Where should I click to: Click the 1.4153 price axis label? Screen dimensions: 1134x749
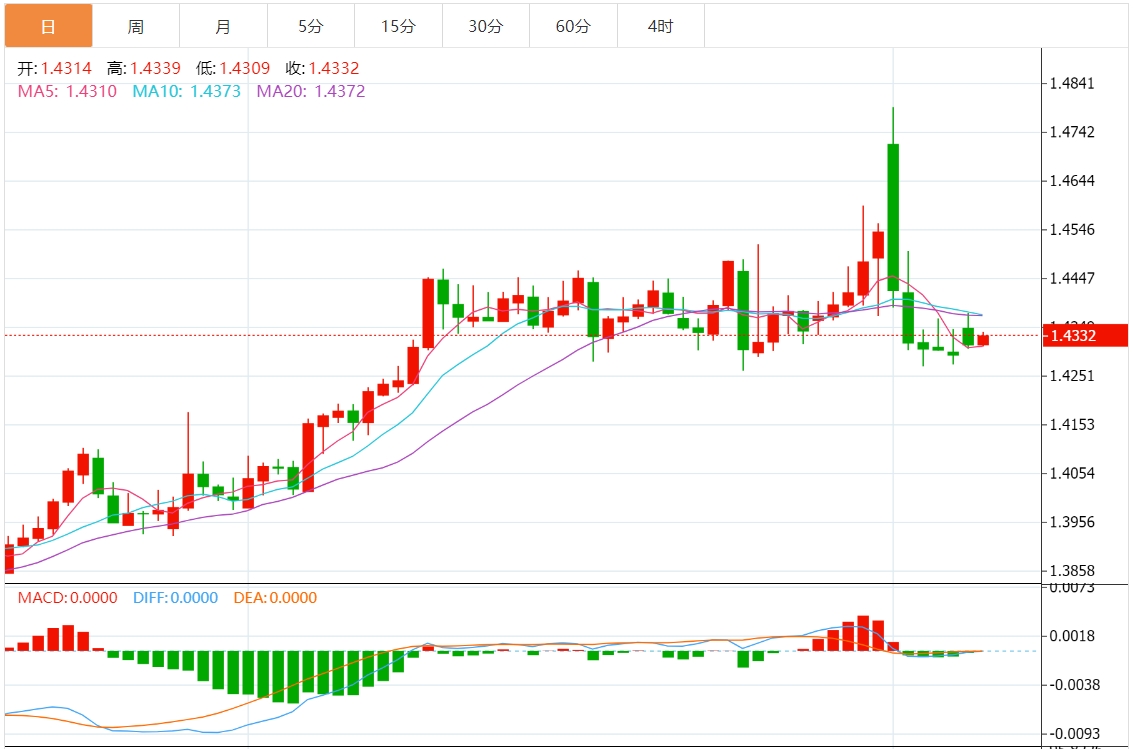point(1073,424)
